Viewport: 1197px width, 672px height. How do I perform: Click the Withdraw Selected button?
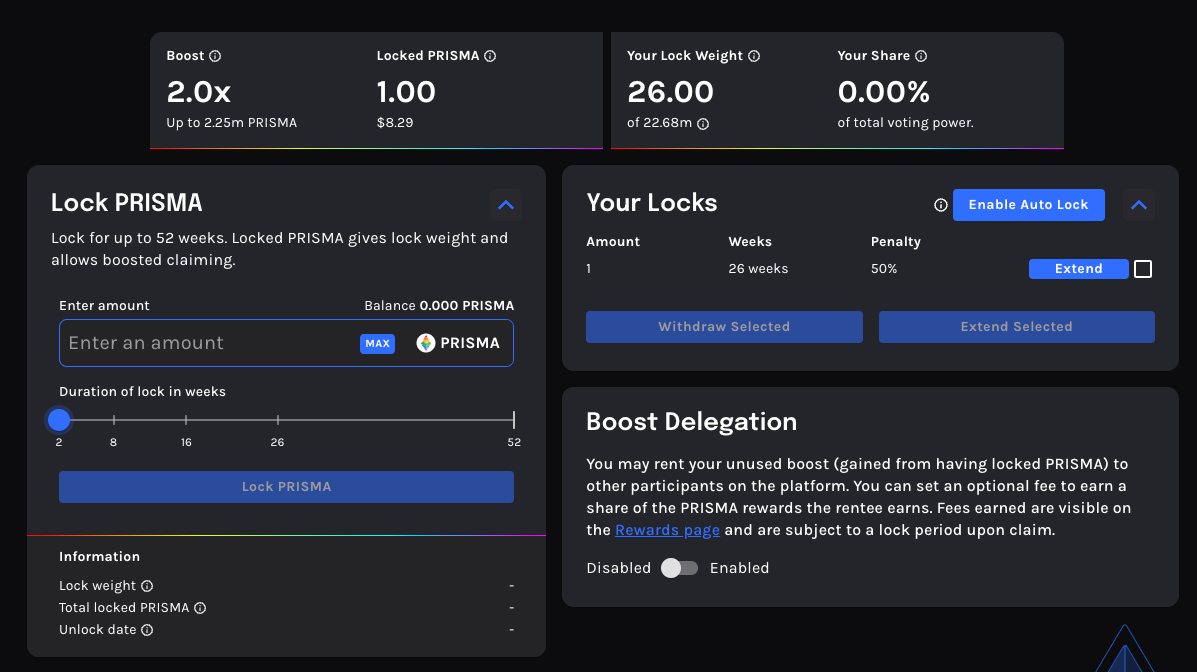pyautogui.click(x=724, y=327)
